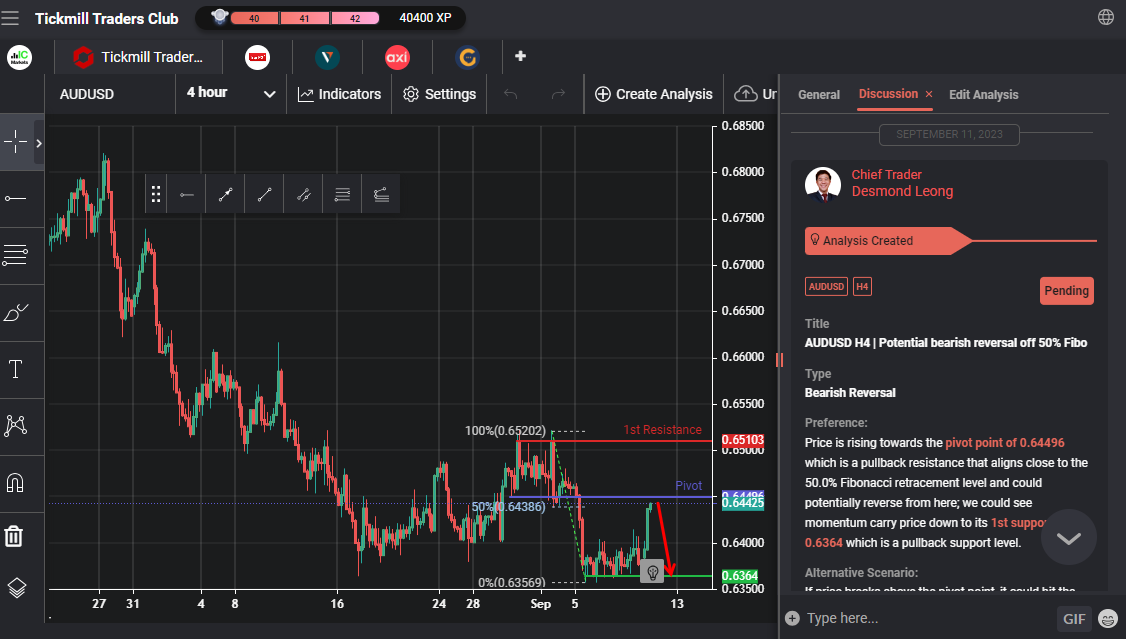
Task: Pick the horizontal ray tool in floating toolbar
Action: (187, 194)
